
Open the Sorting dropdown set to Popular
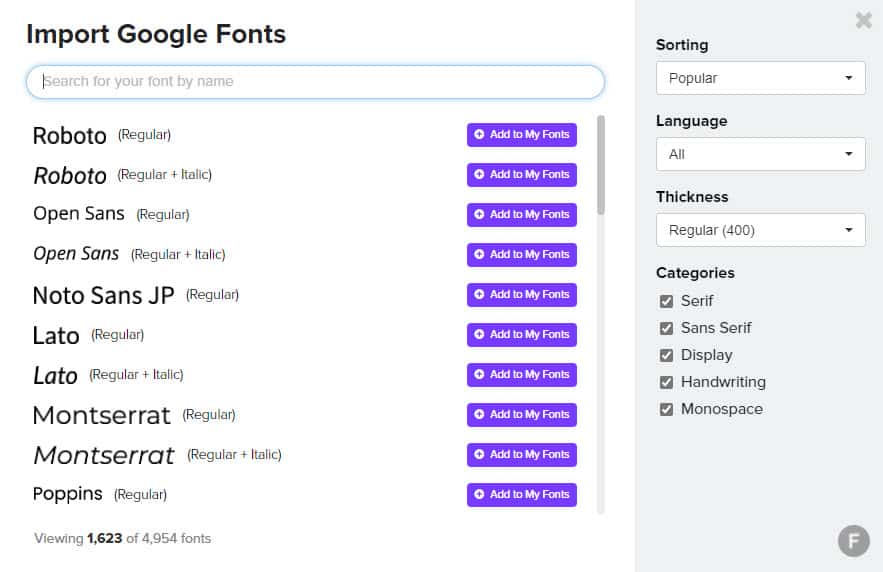pos(760,78)
